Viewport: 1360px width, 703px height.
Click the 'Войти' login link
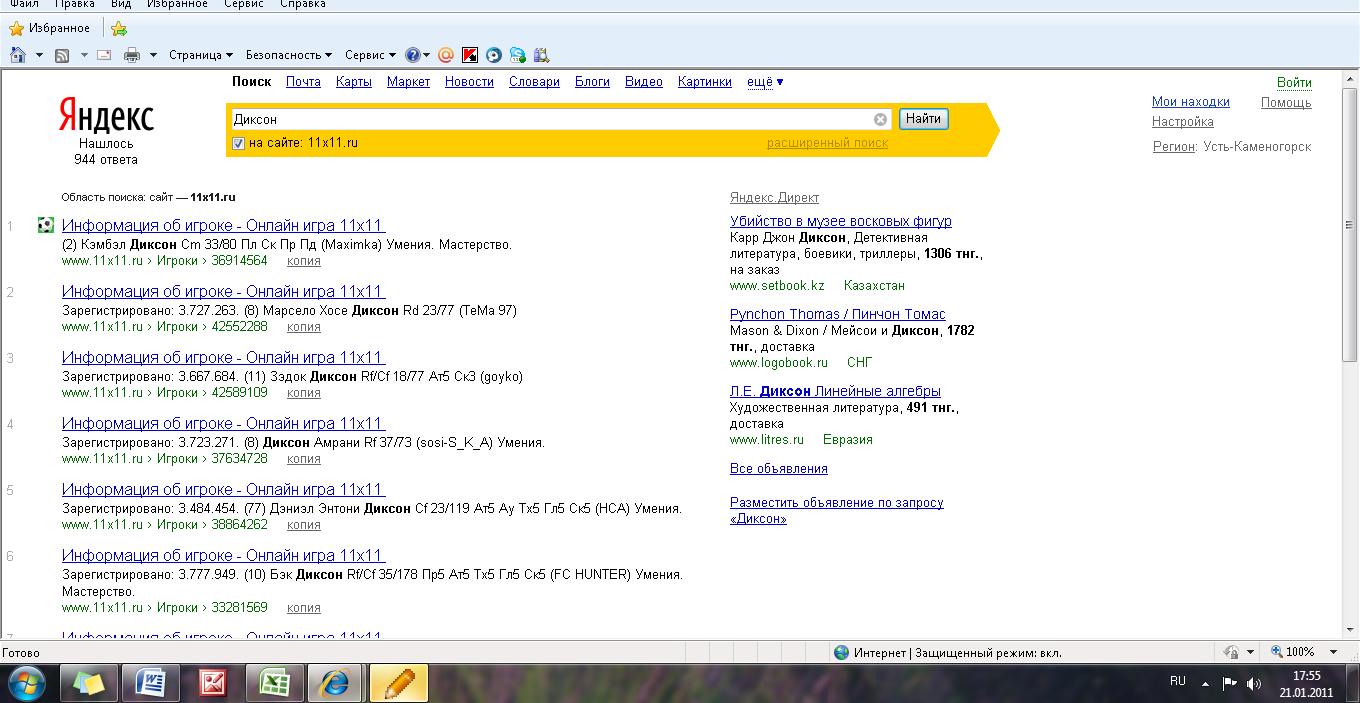[x=1294, y=82]
